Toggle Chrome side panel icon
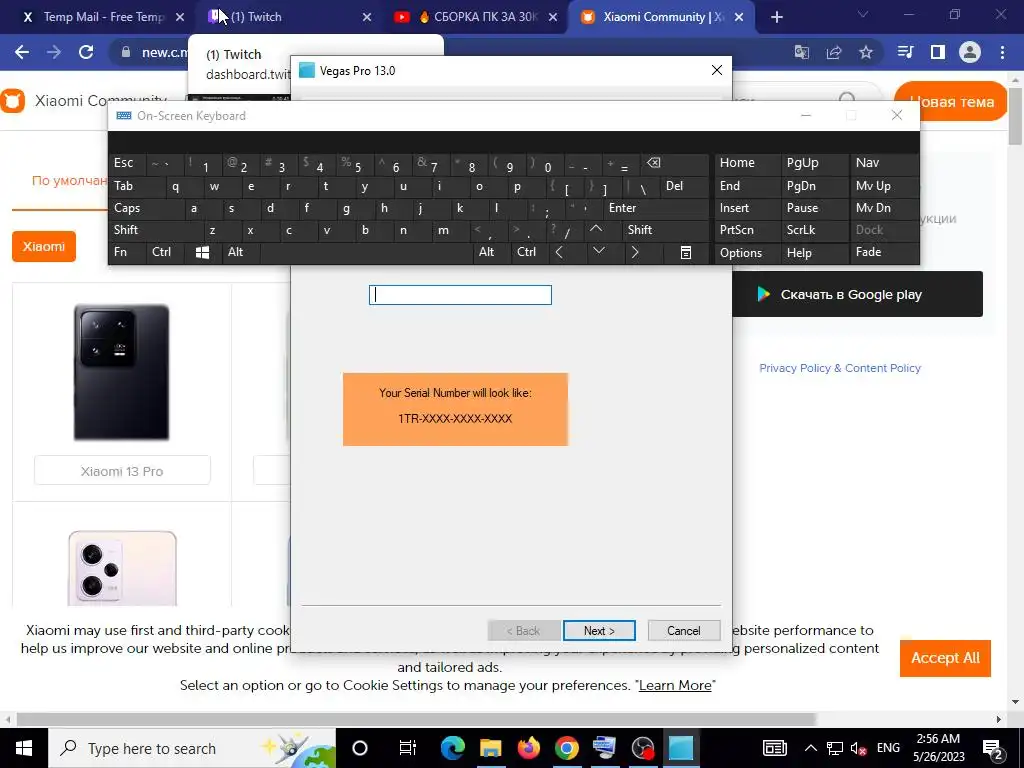Screen dimensions: 1024x768 tap(938, 52)
